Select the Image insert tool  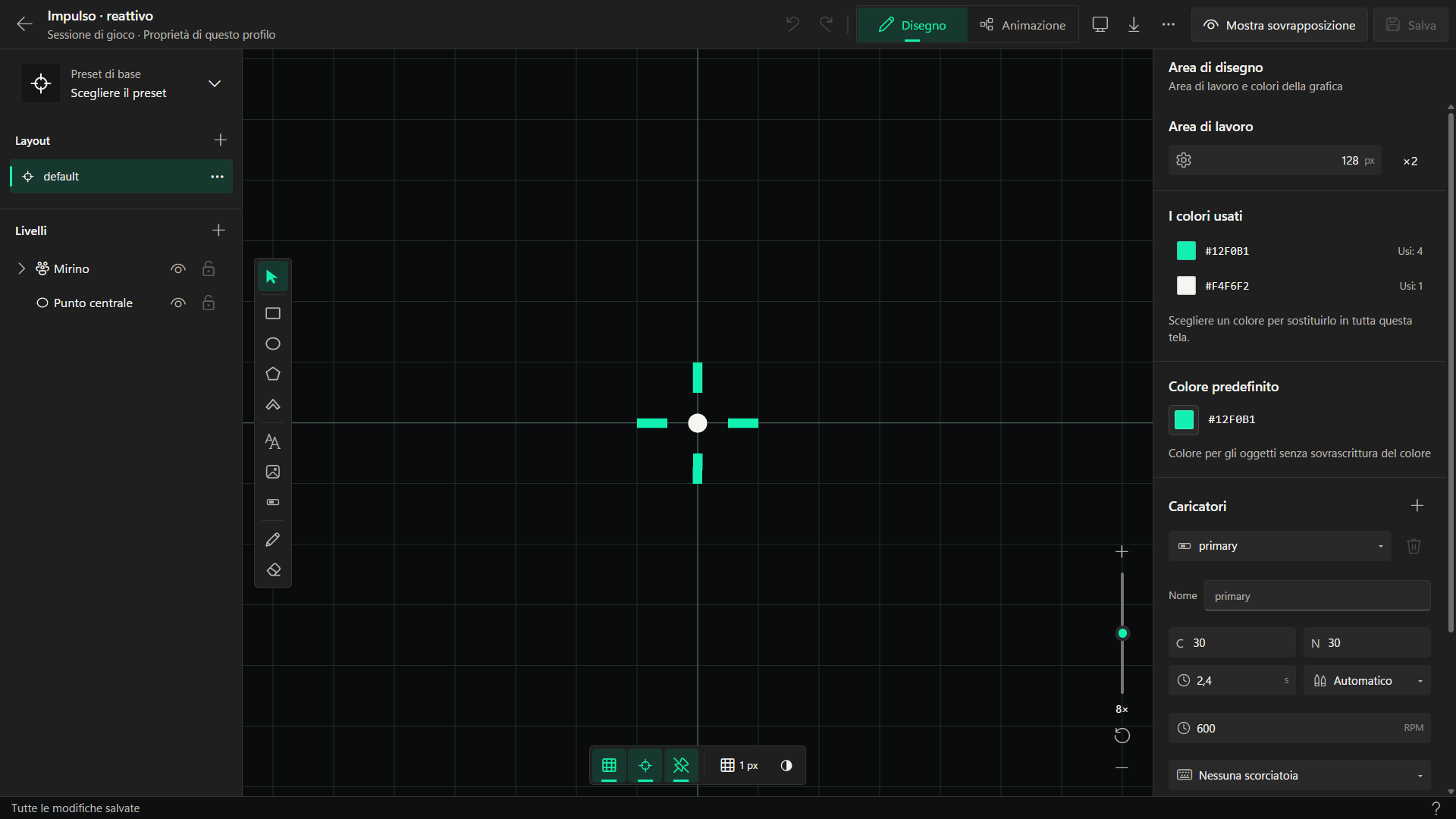(x=273, y=472)
